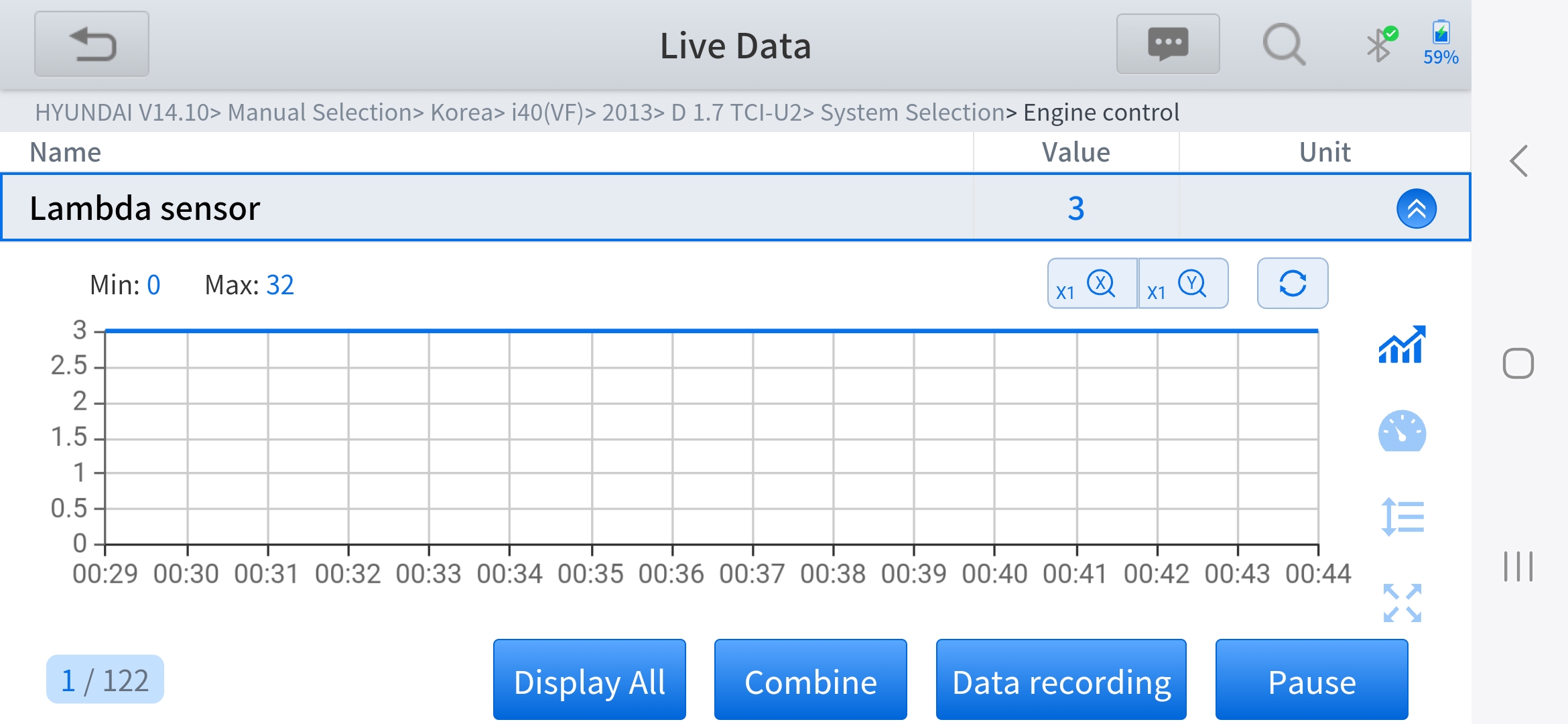Start Data recording
1568x724 pixels.
point(1061,680)
